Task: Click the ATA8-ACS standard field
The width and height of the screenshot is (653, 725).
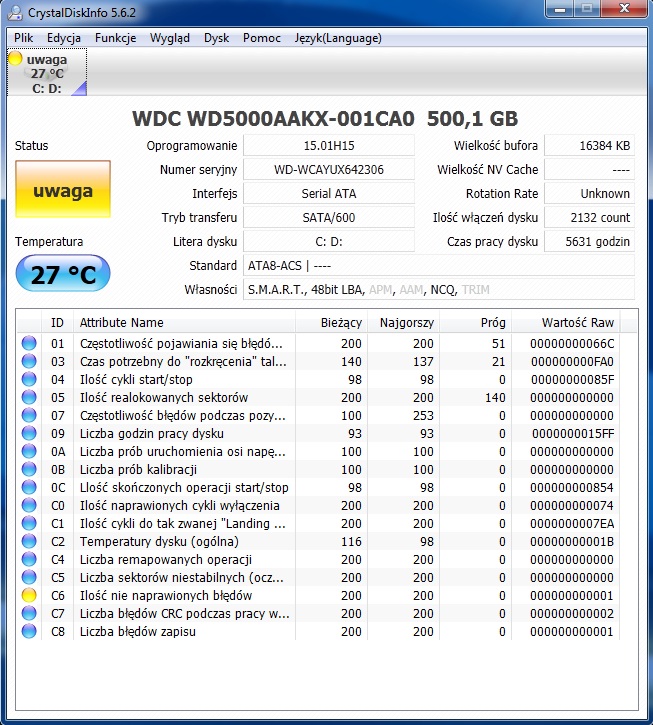Action: coord(439,266)
